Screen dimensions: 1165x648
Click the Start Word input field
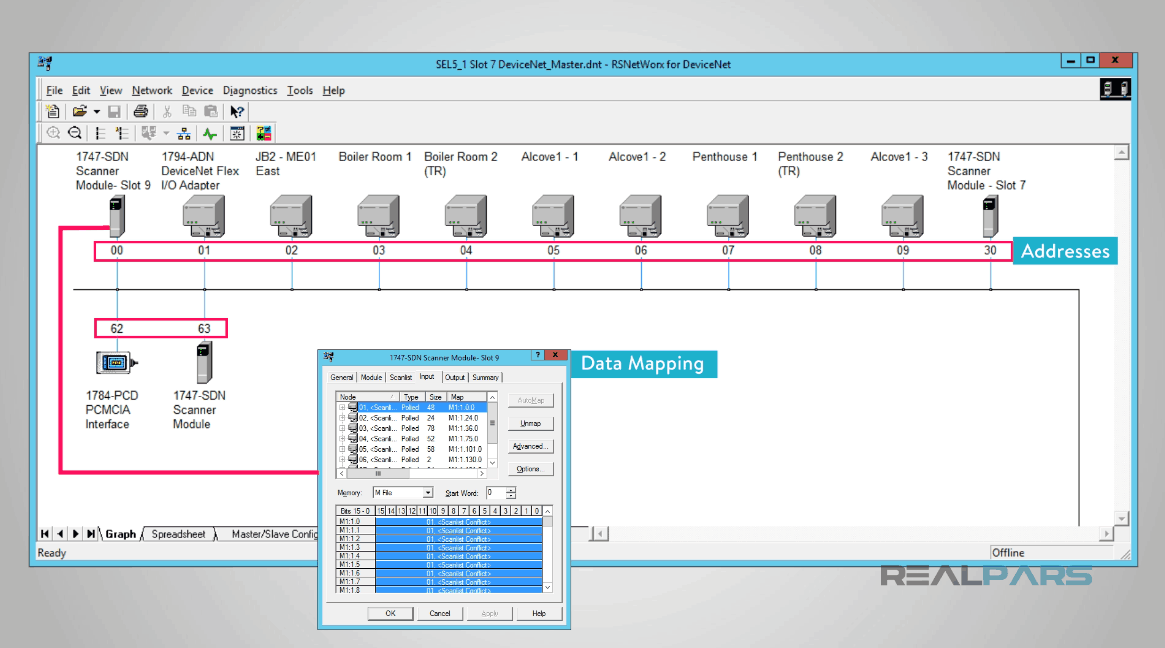pos(496,493)
